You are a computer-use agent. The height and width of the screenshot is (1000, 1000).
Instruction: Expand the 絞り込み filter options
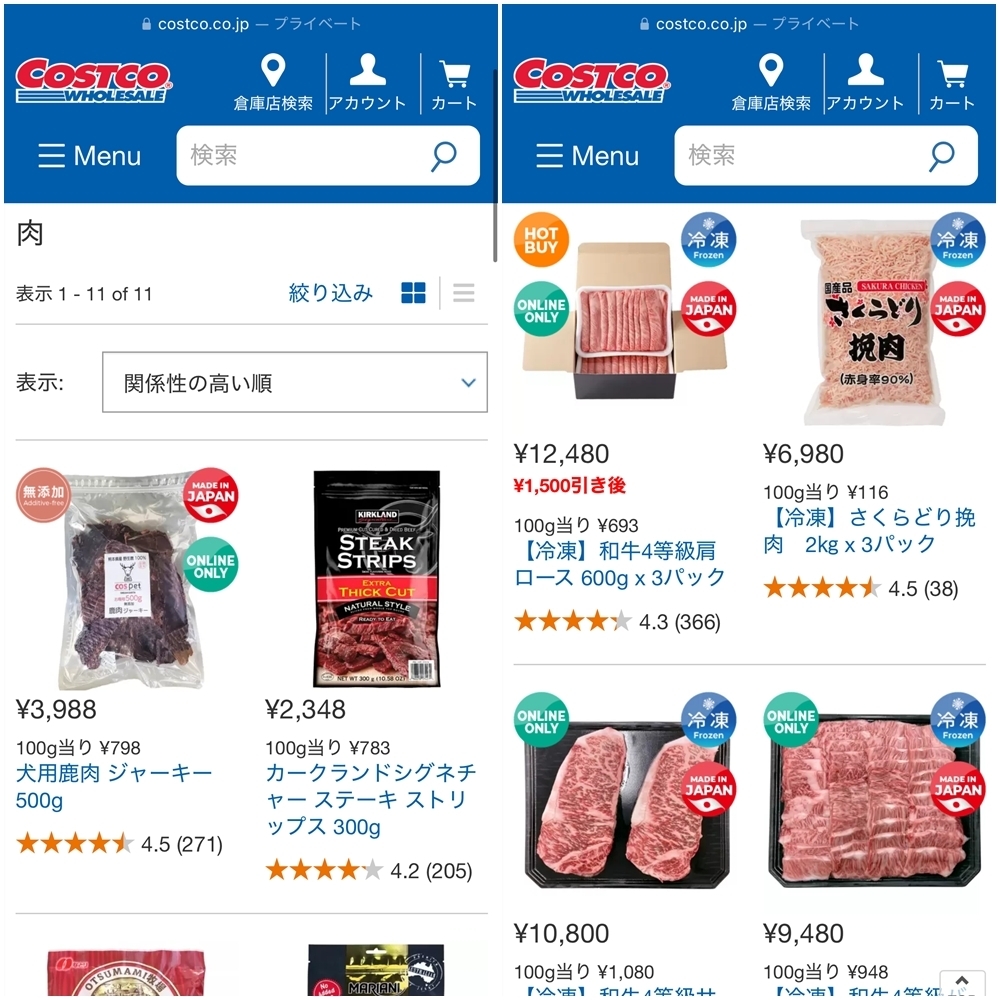click(x=330, y=293)
